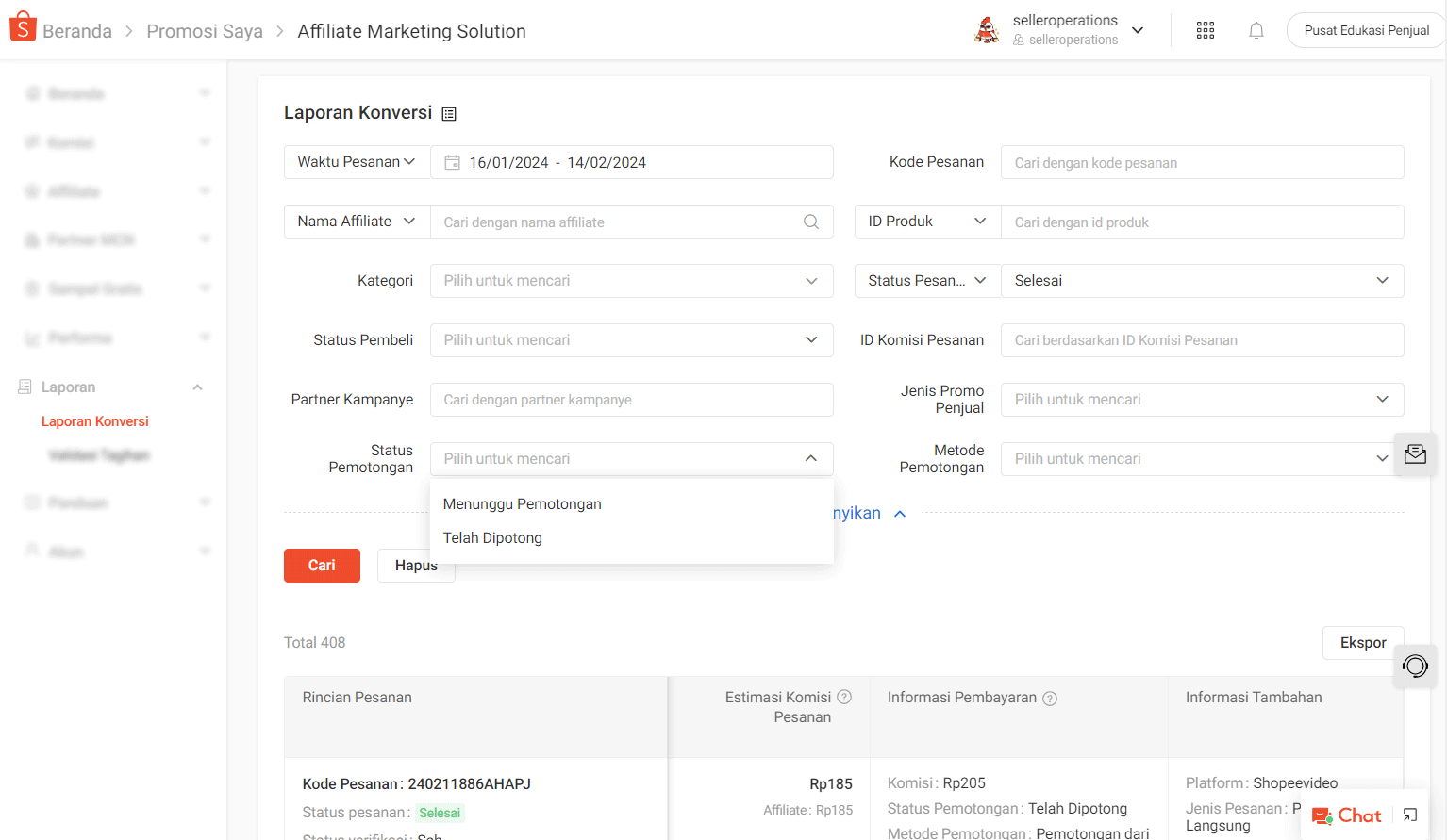
Task: Open notifications via the bell icon
Action: click(x=1256, y=29)
